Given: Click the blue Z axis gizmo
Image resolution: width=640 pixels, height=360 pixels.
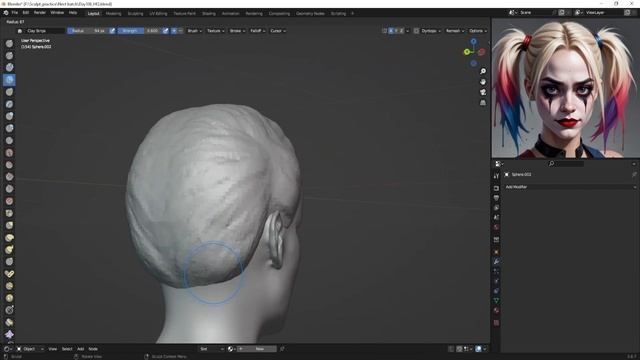Looking at the screenshot, I should pyautogui.click(x=473, y=42).
